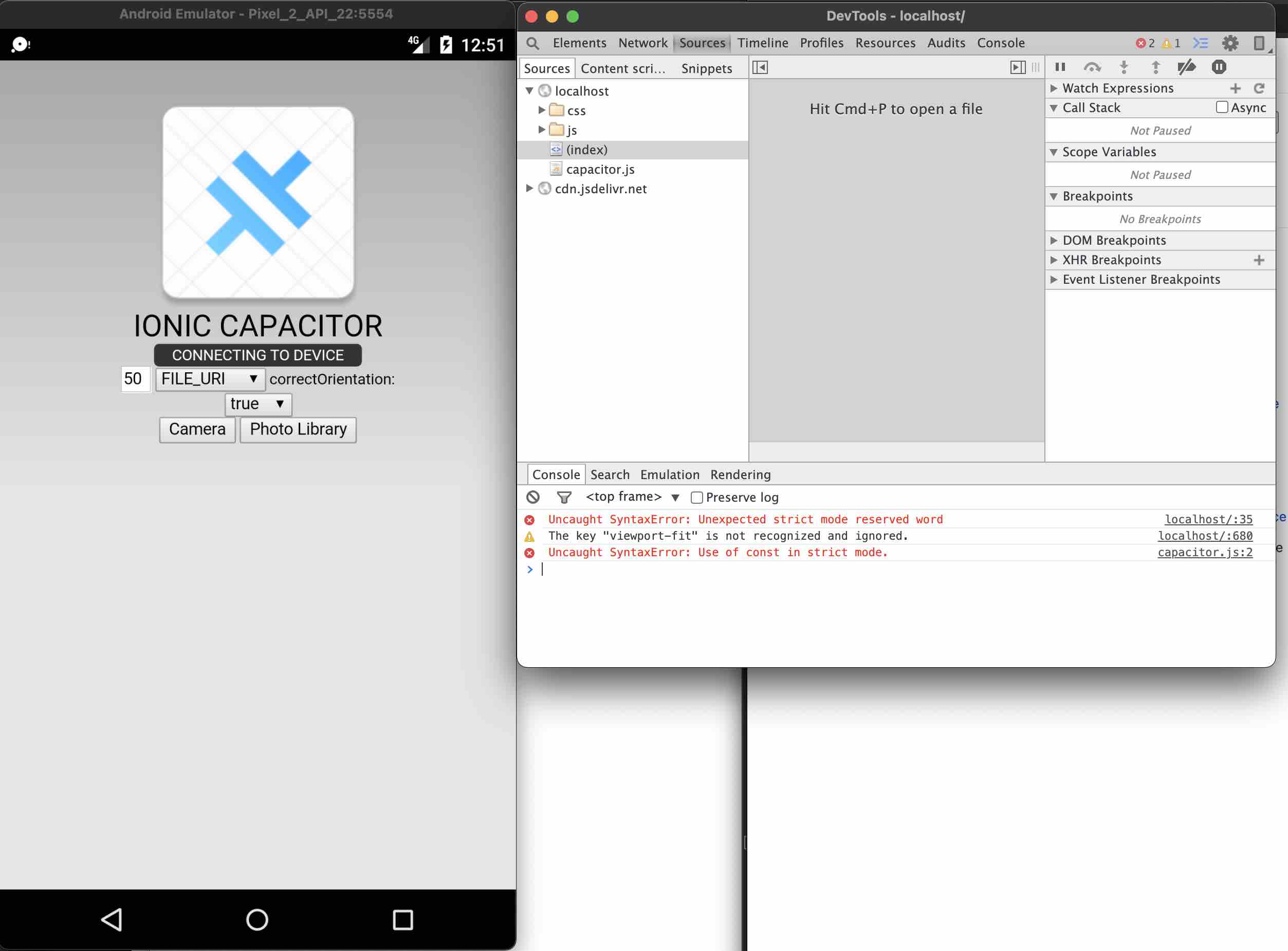The height and width of the screenshot is (951, 1288).
Task: Expand the cdn.jsdelivr.net tree node
Action: click(x=529, y=188)
